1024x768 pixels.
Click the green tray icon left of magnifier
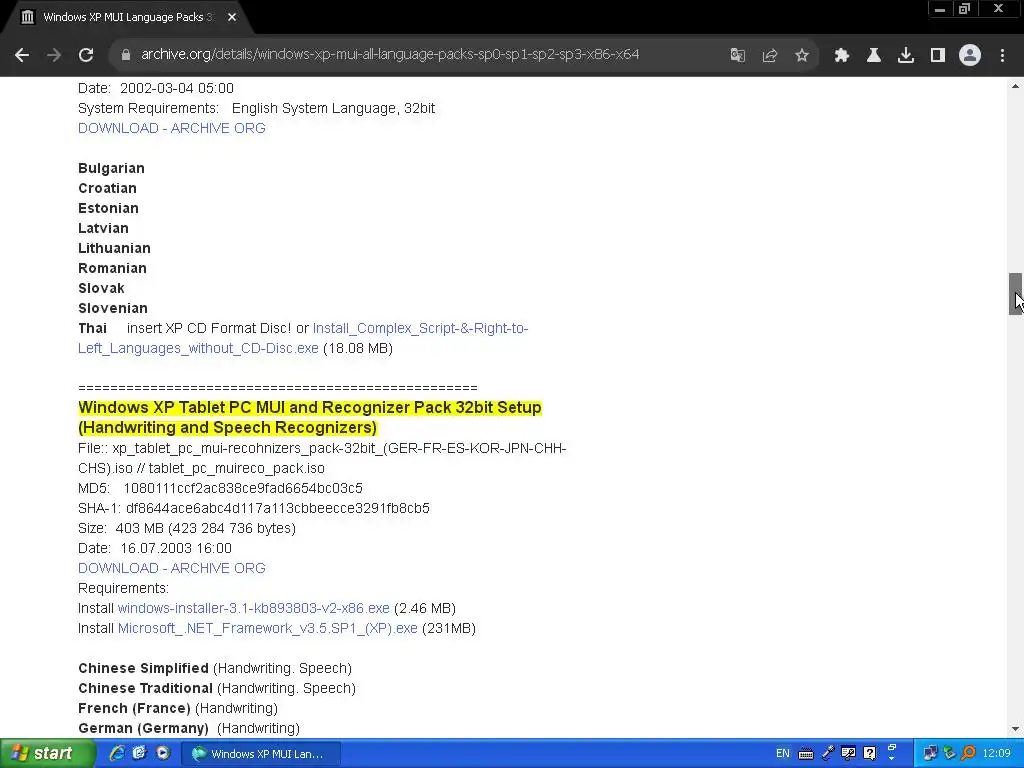coord(950,754)
